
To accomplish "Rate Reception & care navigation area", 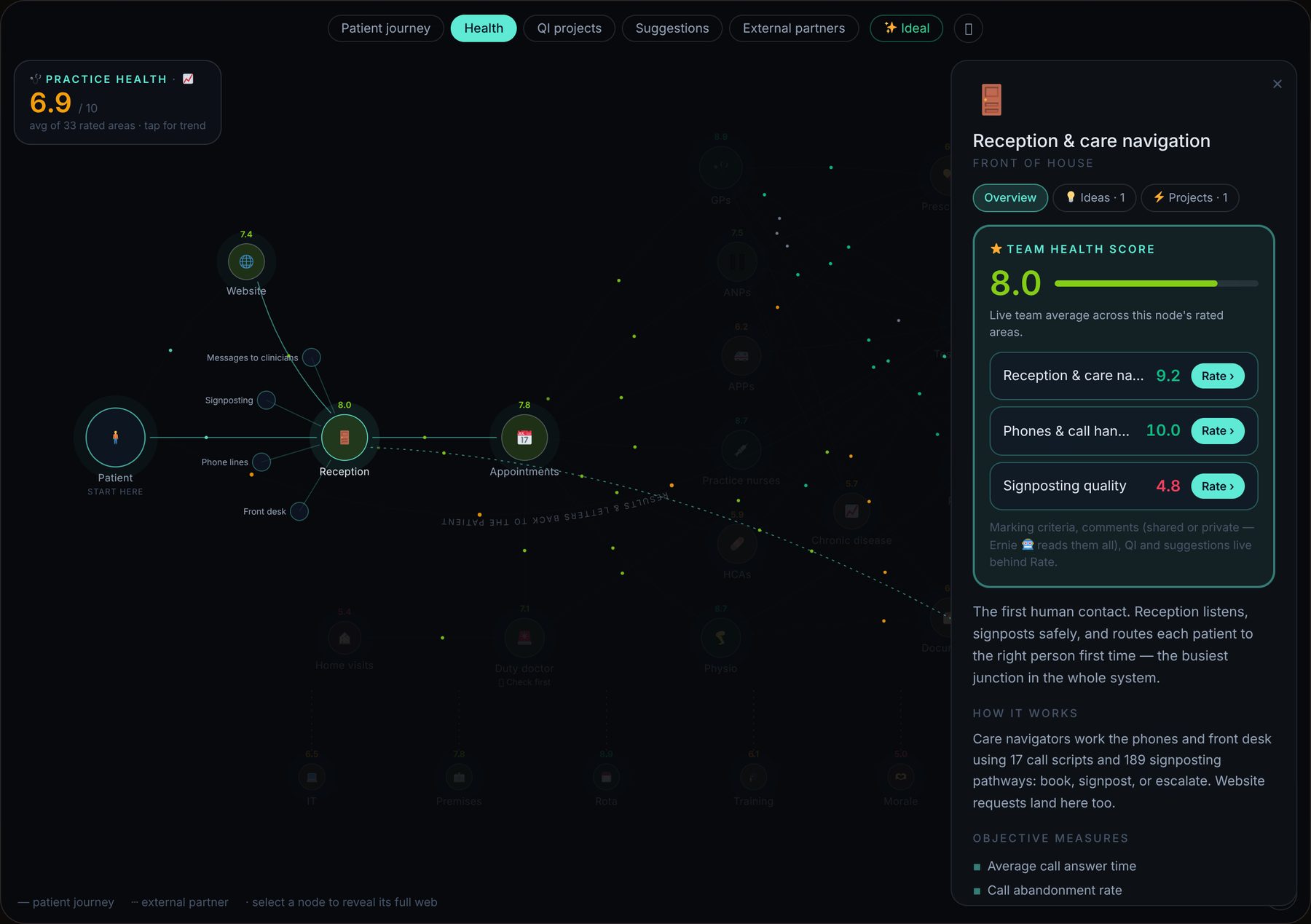I will point(1217,376).
